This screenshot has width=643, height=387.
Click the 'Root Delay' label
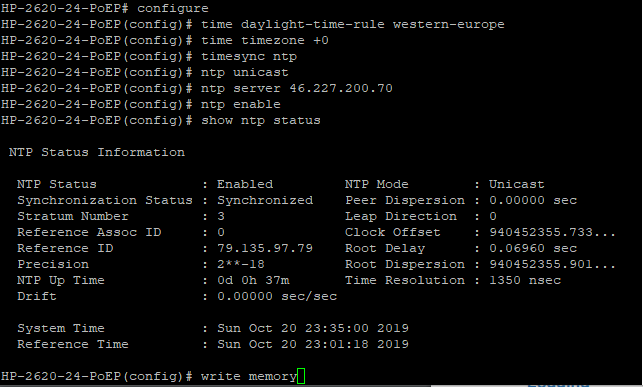pos(385,248)
